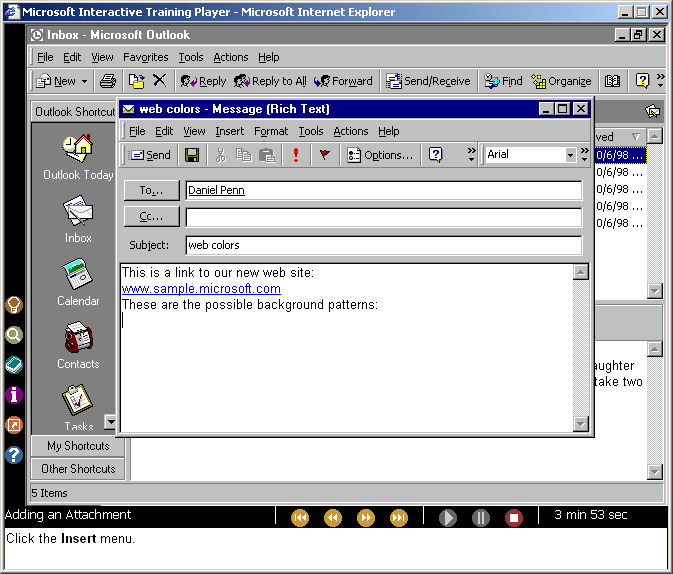Open message Options dialog
This screenshot has width=673, height=574.
point(380,155)
